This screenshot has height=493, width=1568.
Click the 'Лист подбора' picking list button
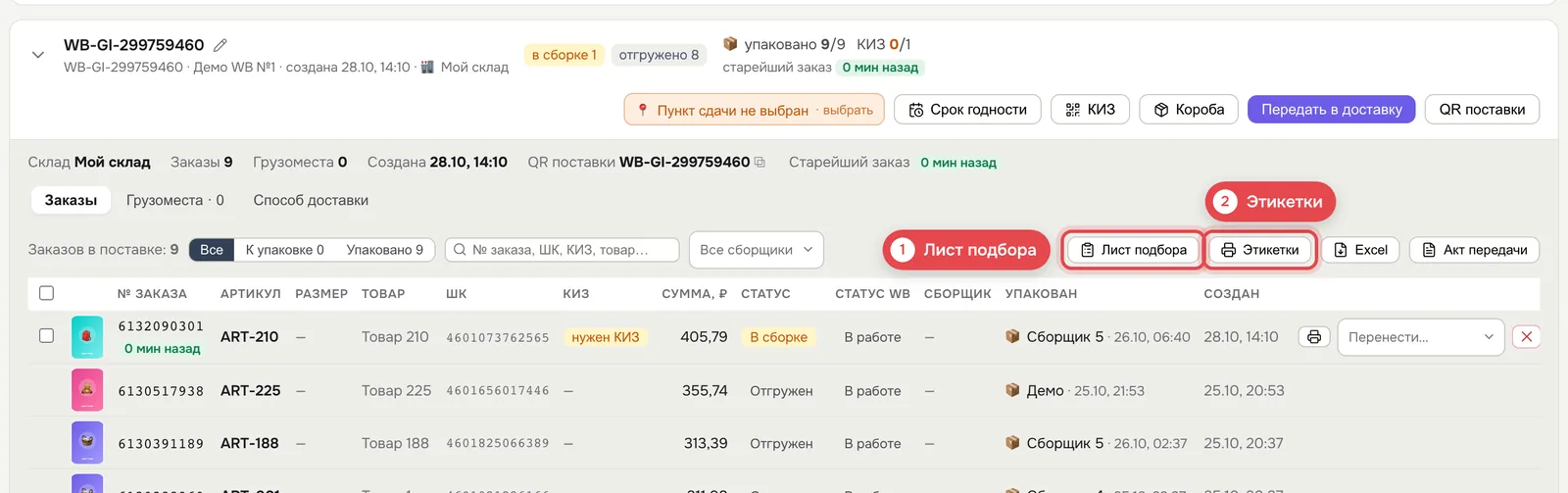click(1133, 250)
